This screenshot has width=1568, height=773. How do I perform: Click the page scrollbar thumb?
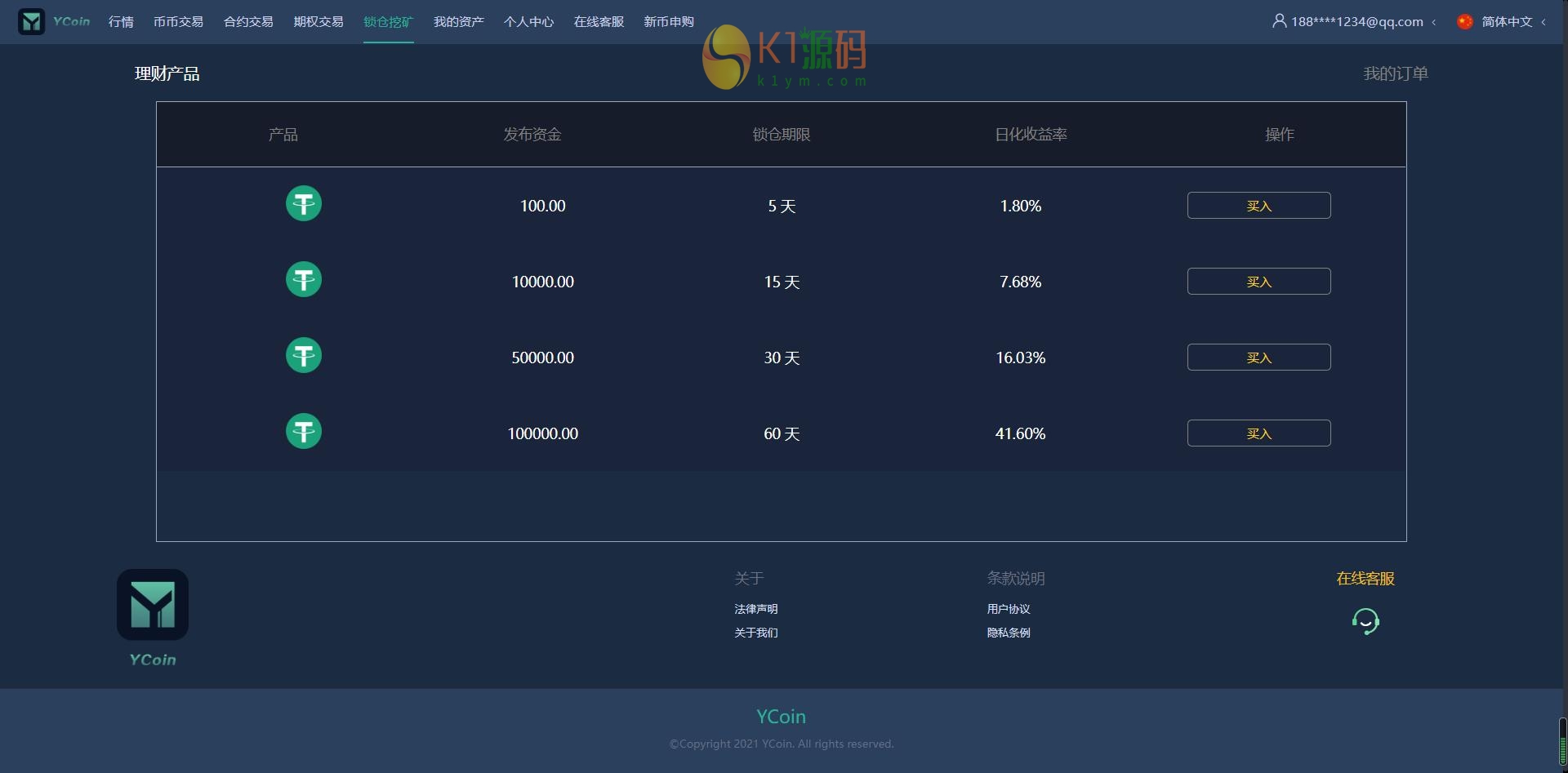tap(1563, 741)
